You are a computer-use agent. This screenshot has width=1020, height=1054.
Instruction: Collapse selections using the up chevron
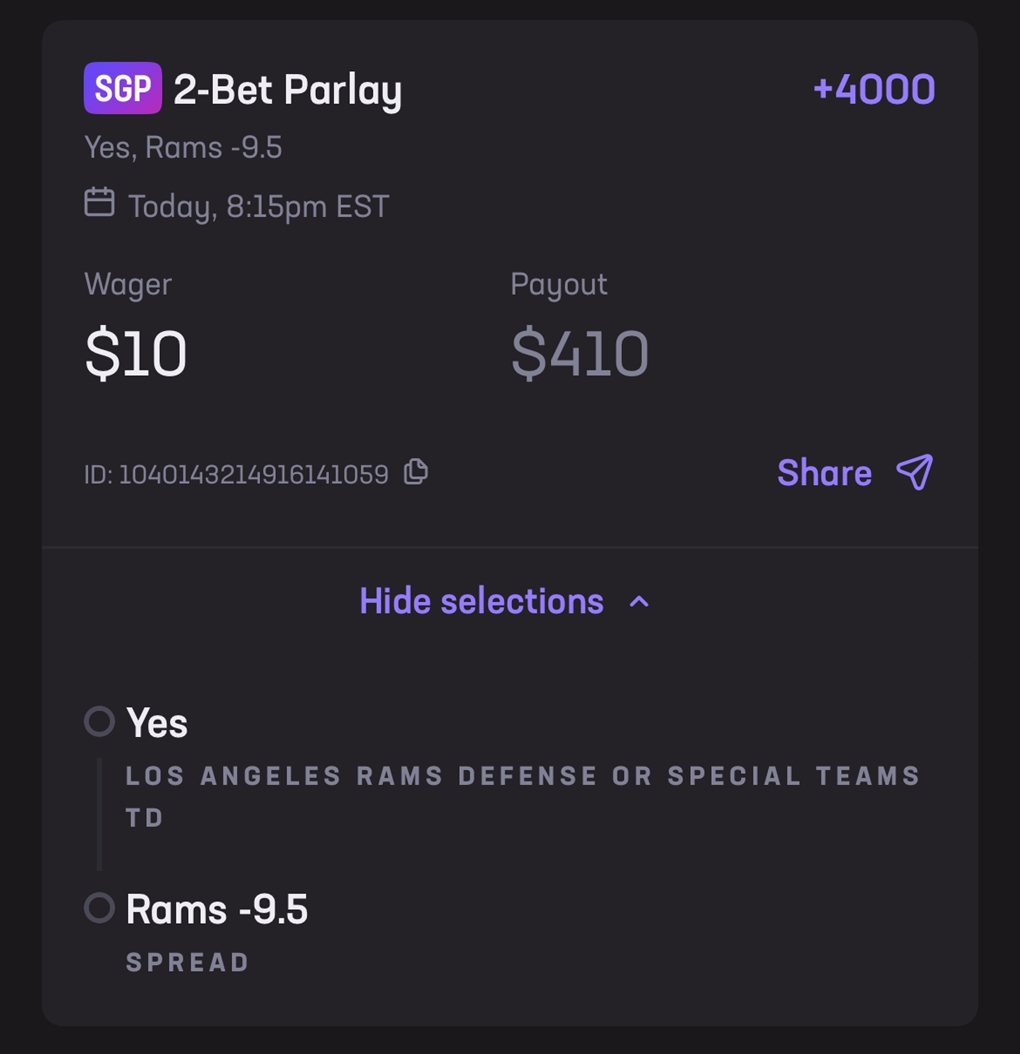pyautogui.click(x=639, y=601)
